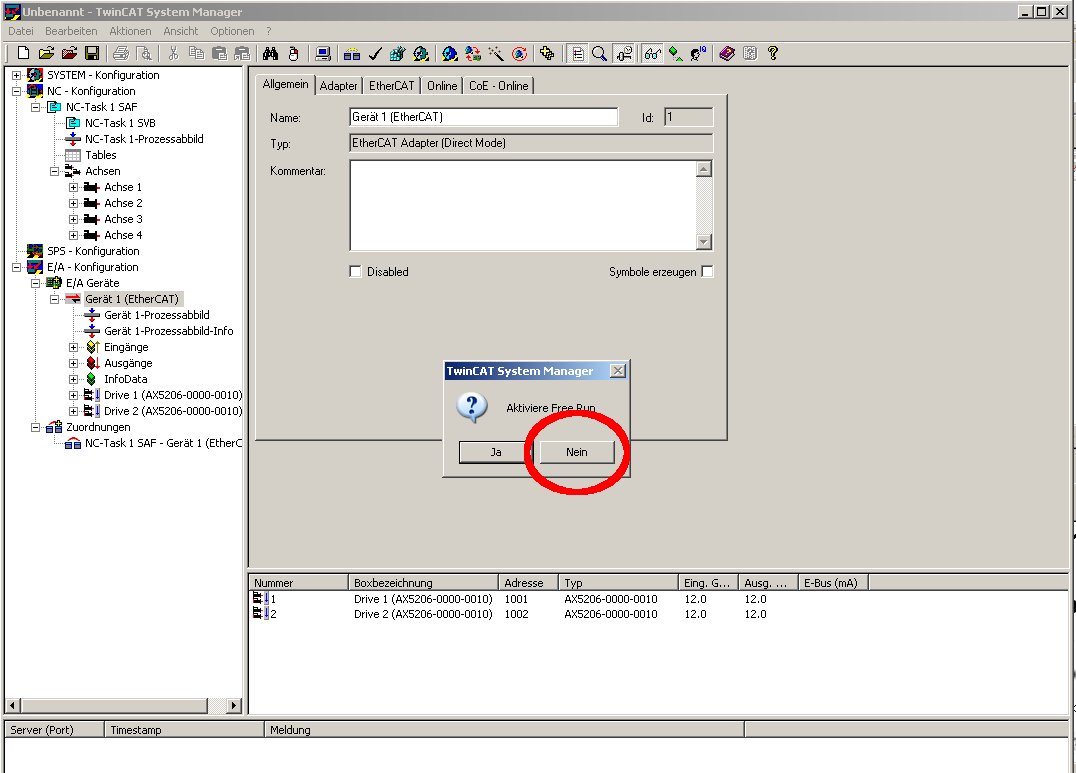Click Ja in the Free Run dialog
This screenshot has height=773, width=1076.
495,452
